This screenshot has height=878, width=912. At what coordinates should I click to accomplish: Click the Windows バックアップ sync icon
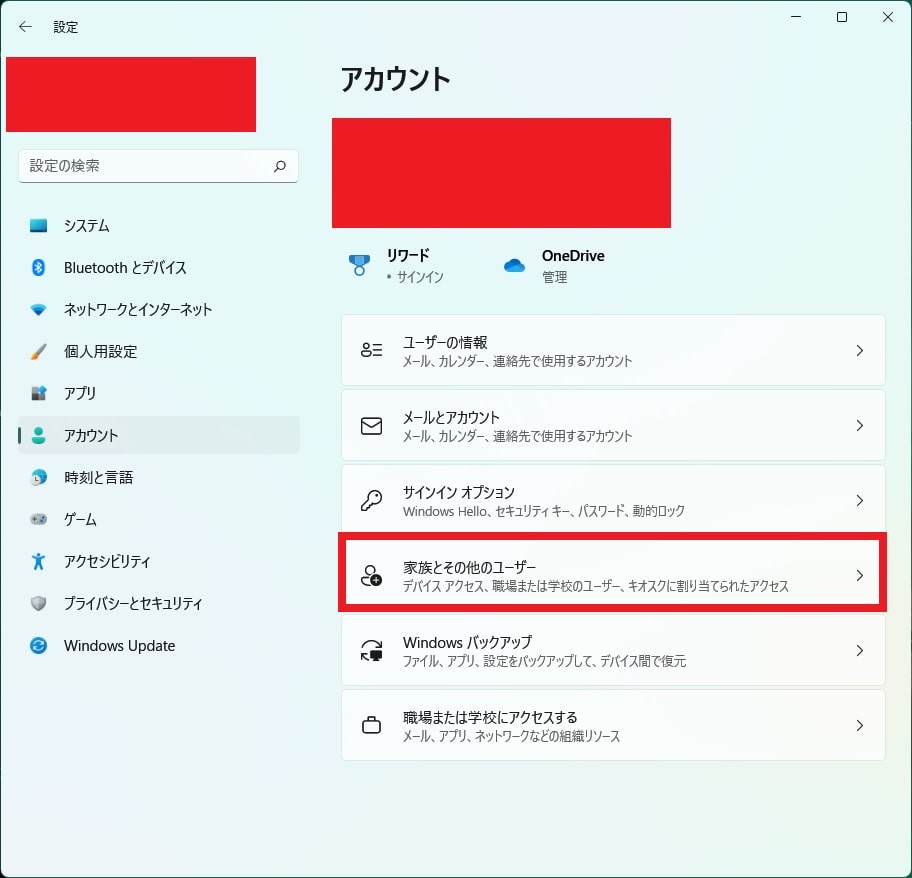371,650
